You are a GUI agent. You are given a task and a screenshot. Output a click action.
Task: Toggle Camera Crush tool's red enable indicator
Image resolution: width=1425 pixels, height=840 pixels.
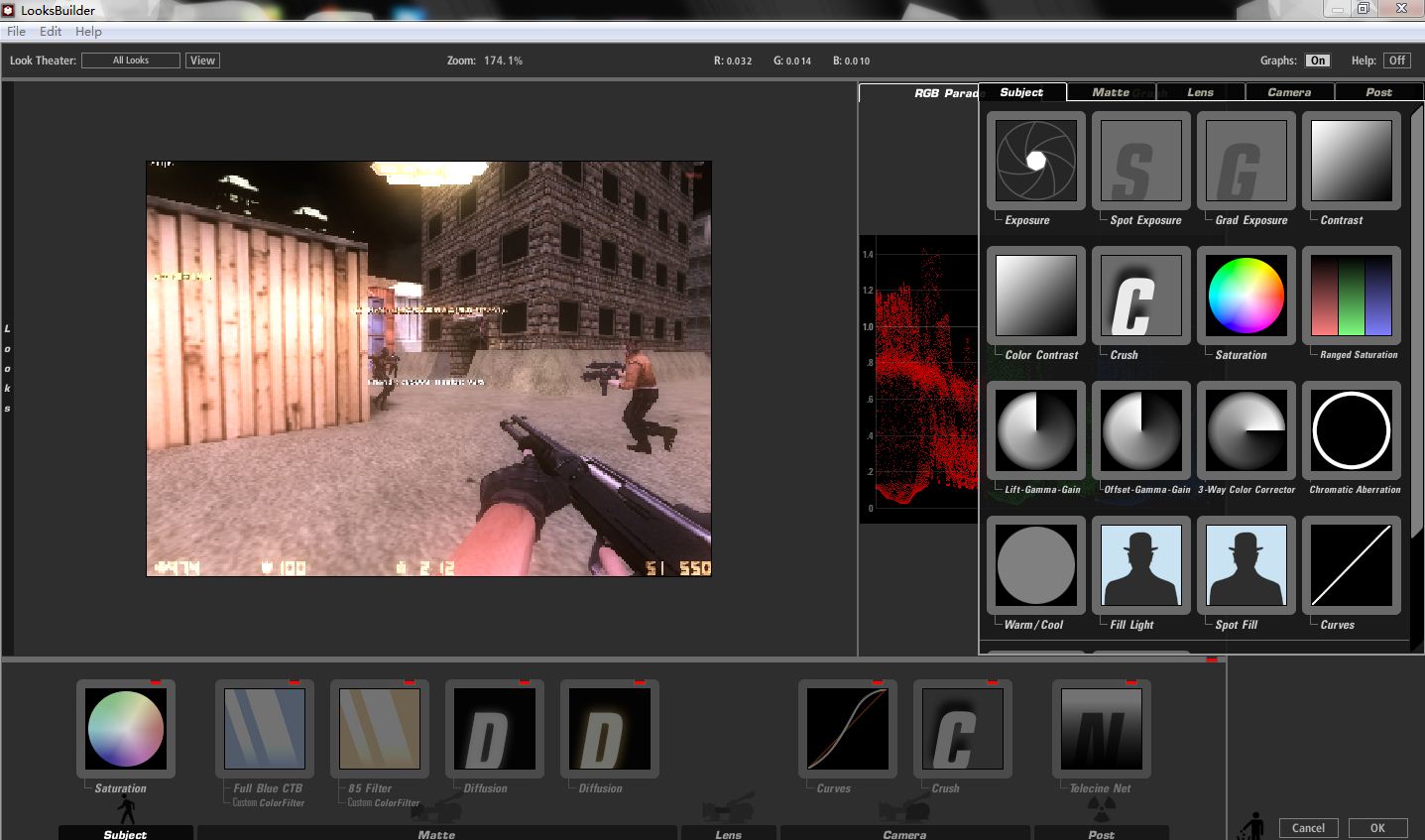[993, 682]
